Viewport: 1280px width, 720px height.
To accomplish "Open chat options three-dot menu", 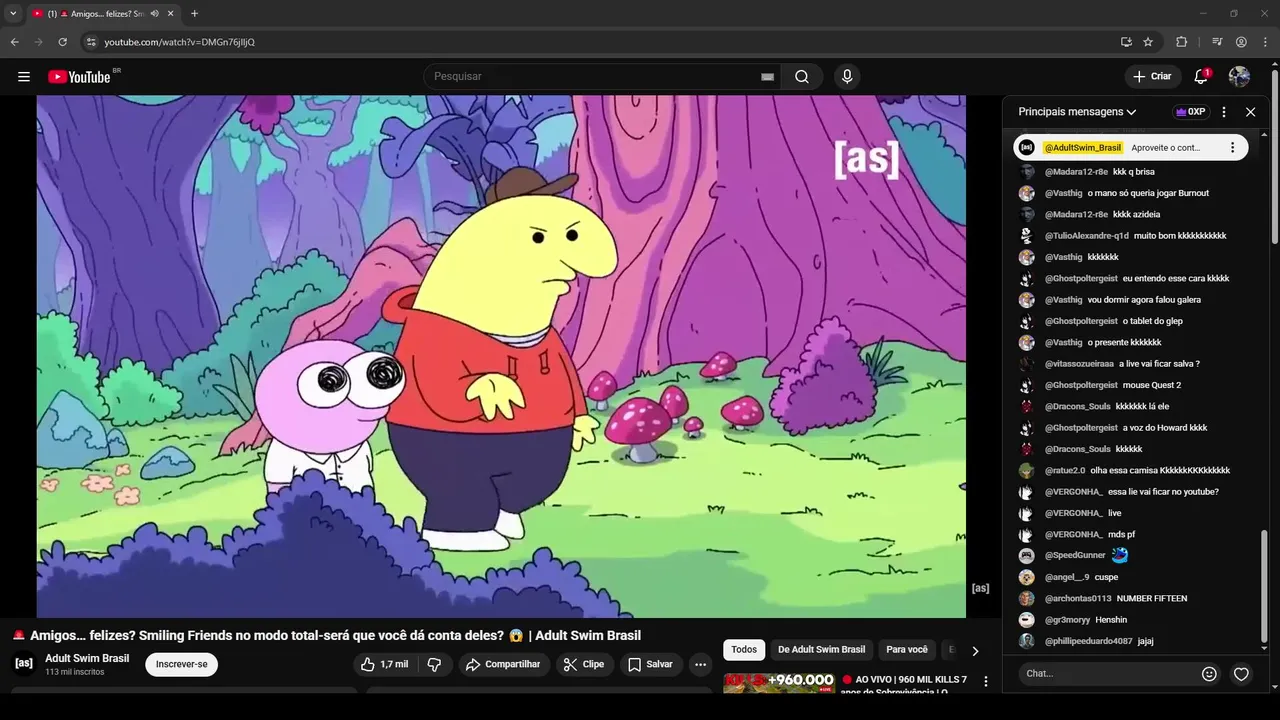I will (1224, 112).
